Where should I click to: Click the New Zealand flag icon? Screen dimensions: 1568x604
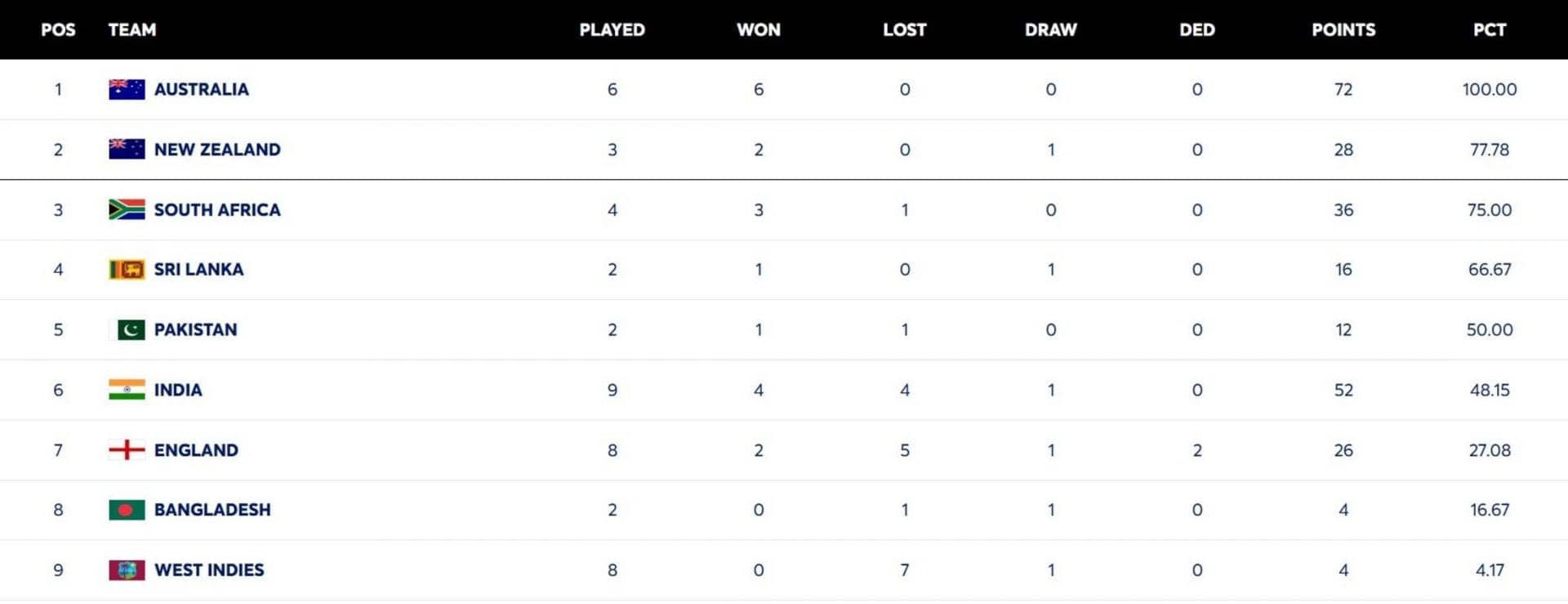(x=127, y=149)
